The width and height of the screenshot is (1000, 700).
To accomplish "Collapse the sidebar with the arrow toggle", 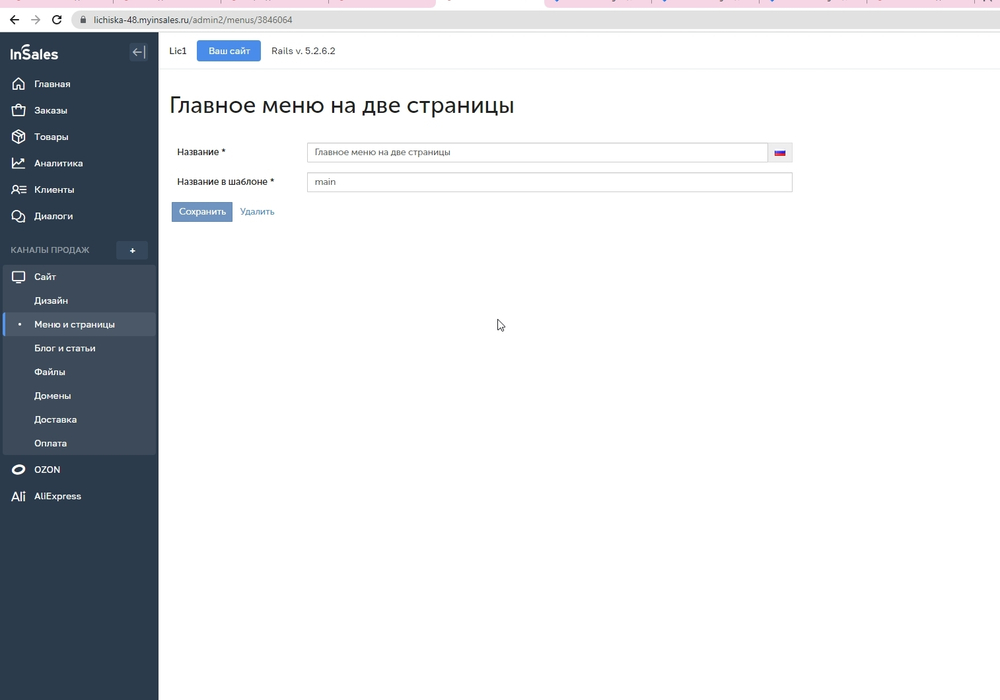I will pos(138,52).
